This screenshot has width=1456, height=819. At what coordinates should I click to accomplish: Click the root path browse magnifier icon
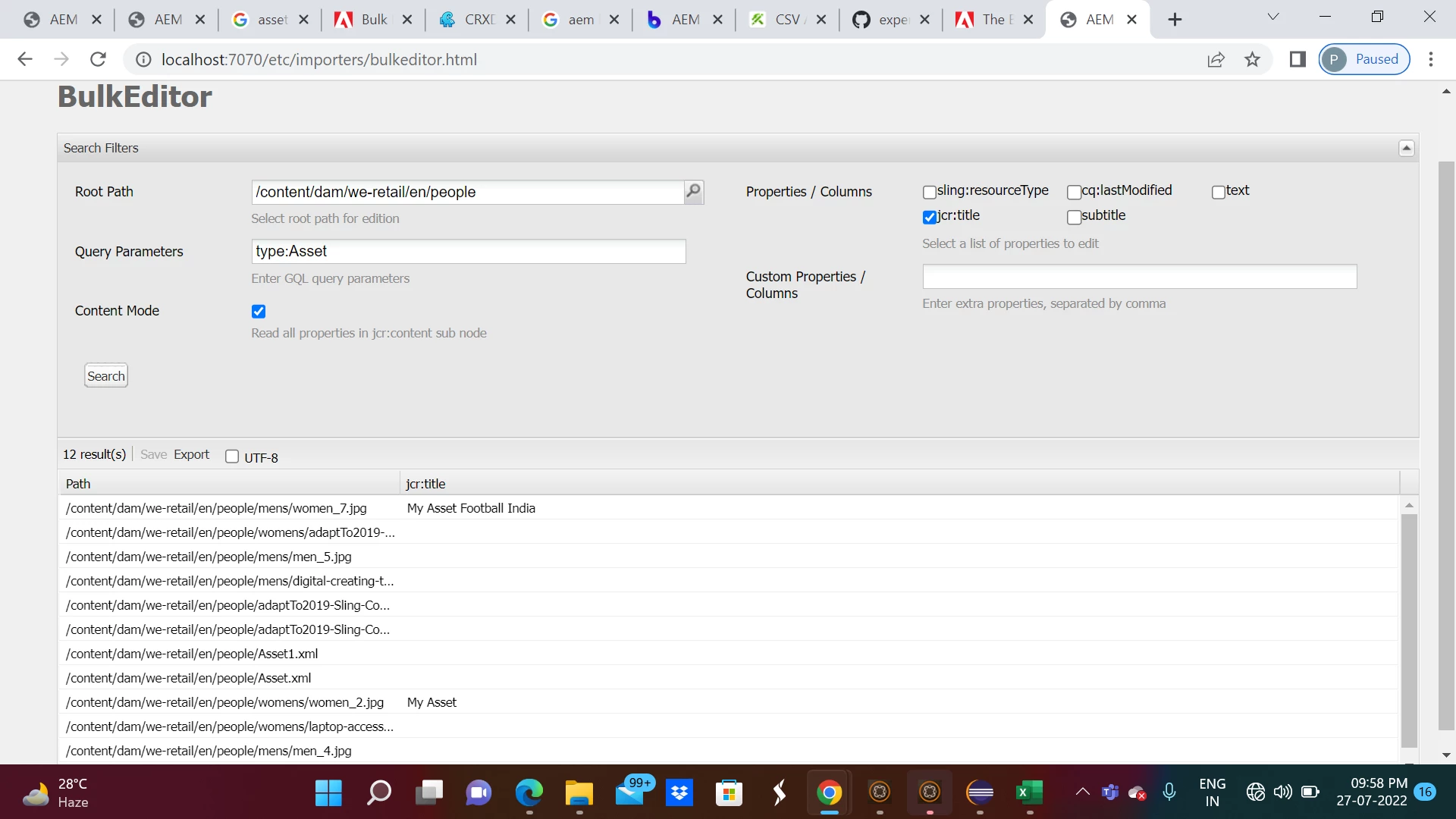tap(693, 191)
